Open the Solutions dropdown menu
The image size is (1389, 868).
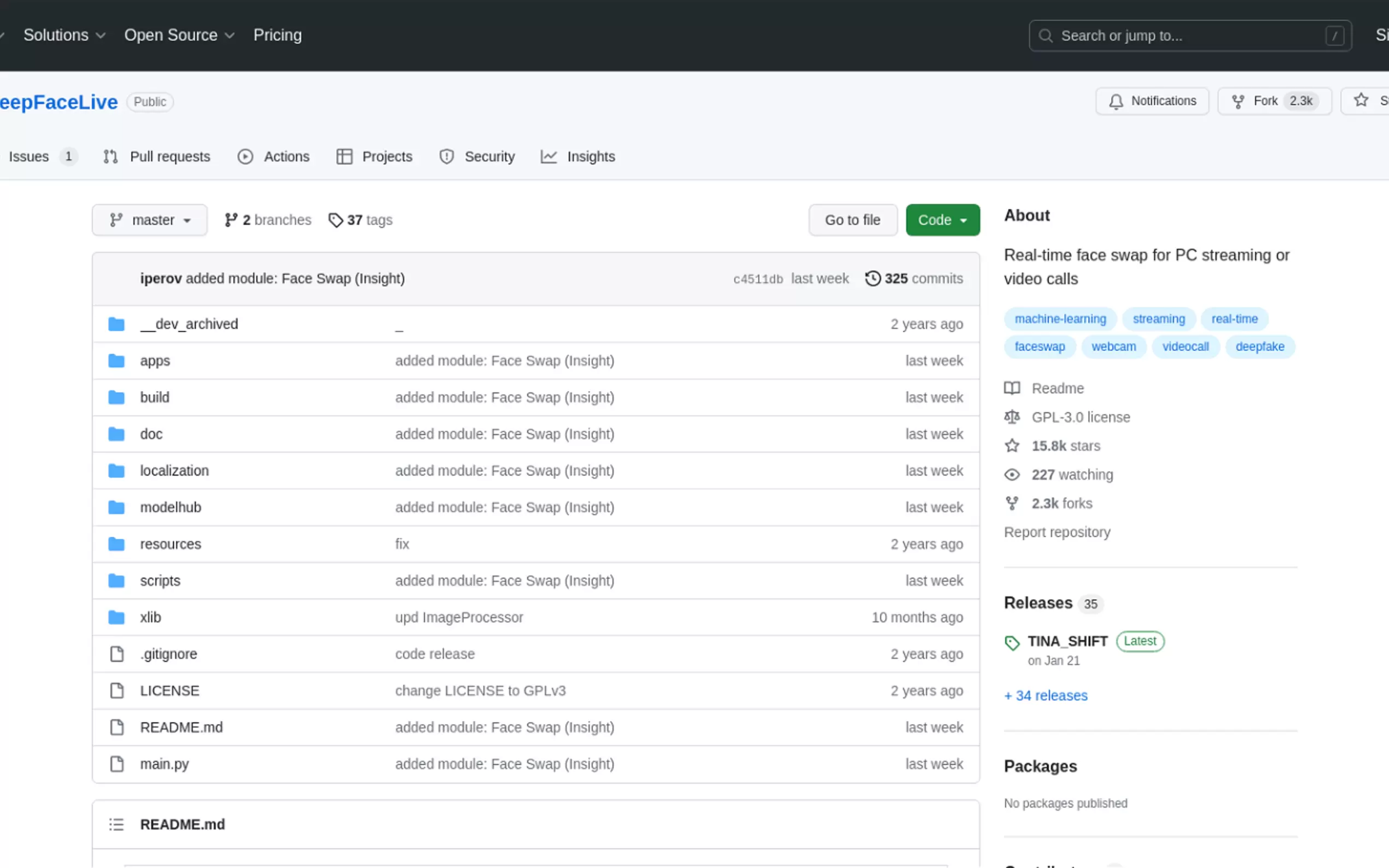tap(65, 35)
